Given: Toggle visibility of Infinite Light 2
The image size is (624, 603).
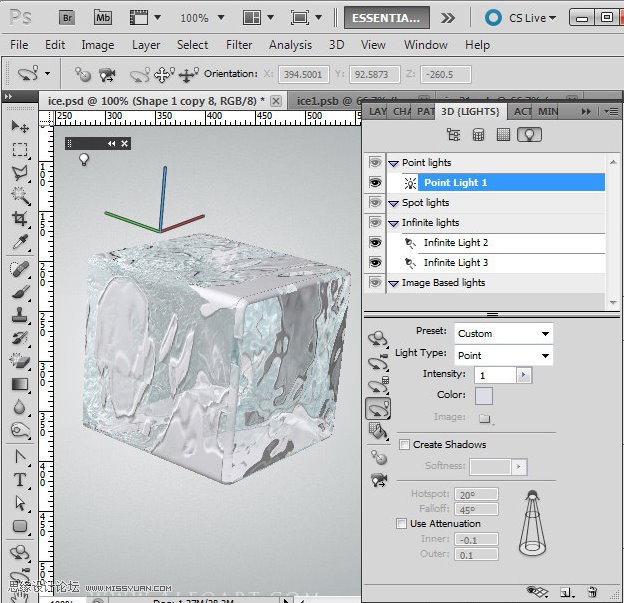Looking at the screenshot, I should coord(375,242).
